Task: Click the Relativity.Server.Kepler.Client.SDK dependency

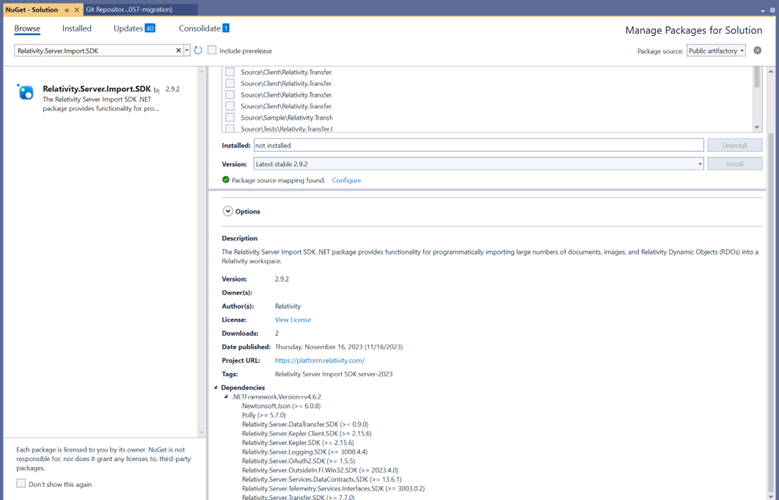Action: point(307,433)
